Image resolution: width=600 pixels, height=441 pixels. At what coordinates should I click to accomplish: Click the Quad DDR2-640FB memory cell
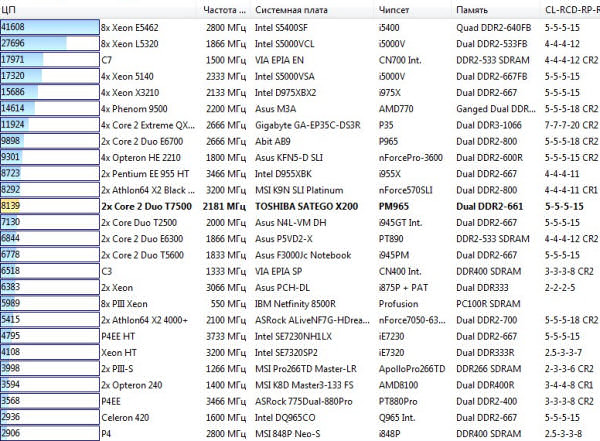point(494,28)
